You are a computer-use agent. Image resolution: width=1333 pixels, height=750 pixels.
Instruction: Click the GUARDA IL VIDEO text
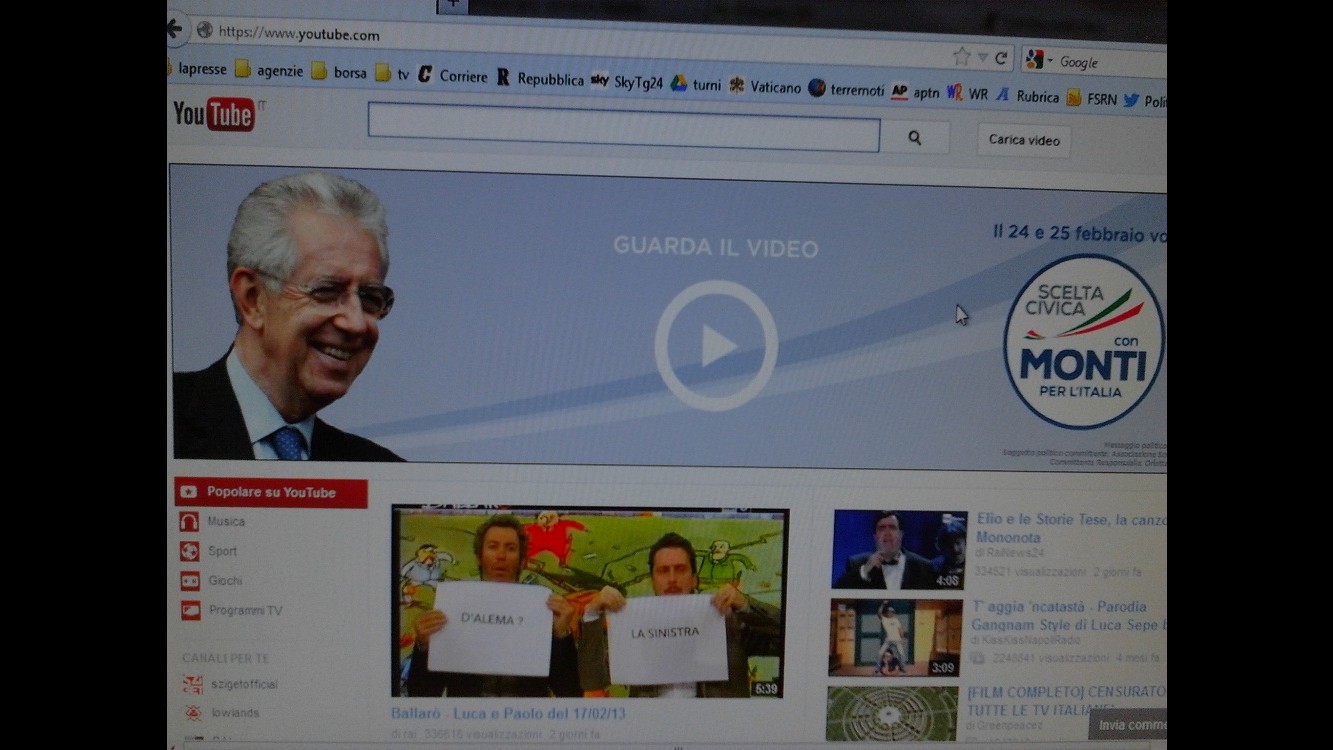point(716,246)
